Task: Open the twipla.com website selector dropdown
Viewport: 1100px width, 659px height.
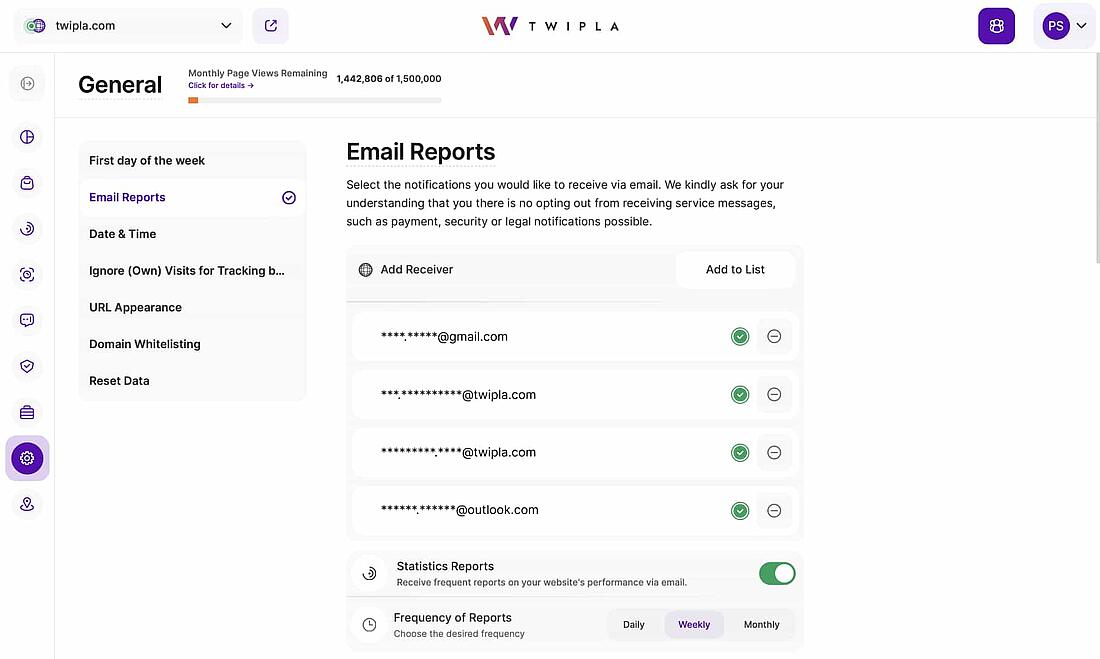Action: (x=128, y=26)
